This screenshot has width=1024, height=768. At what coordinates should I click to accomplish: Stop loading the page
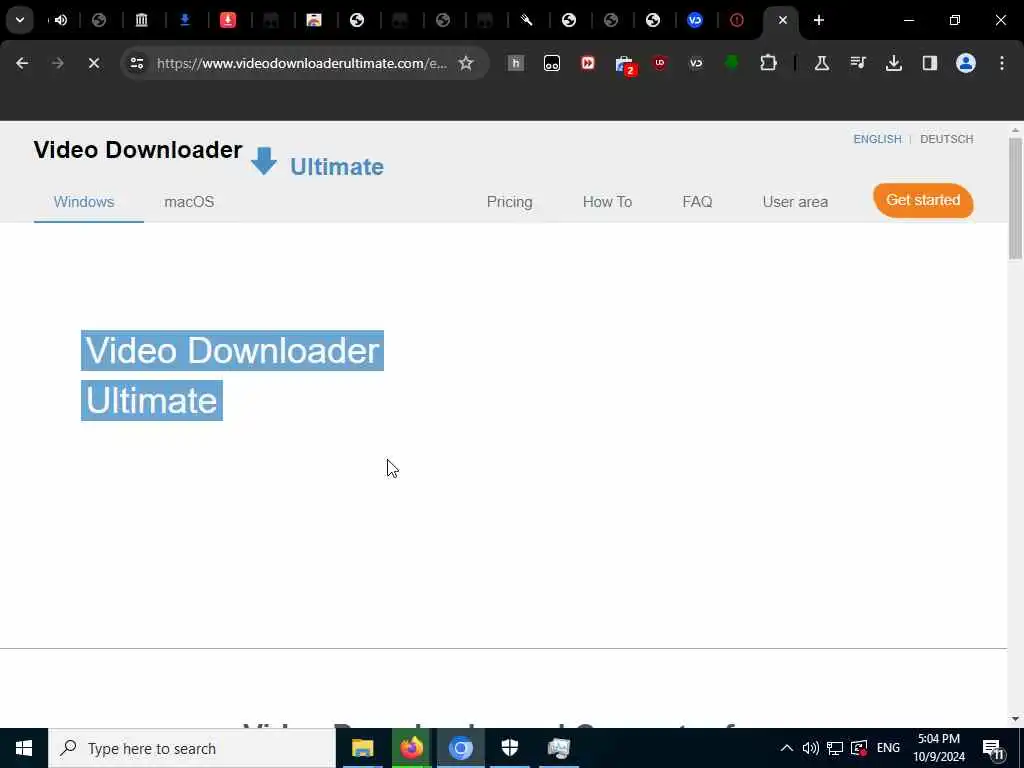pos(93,63)
